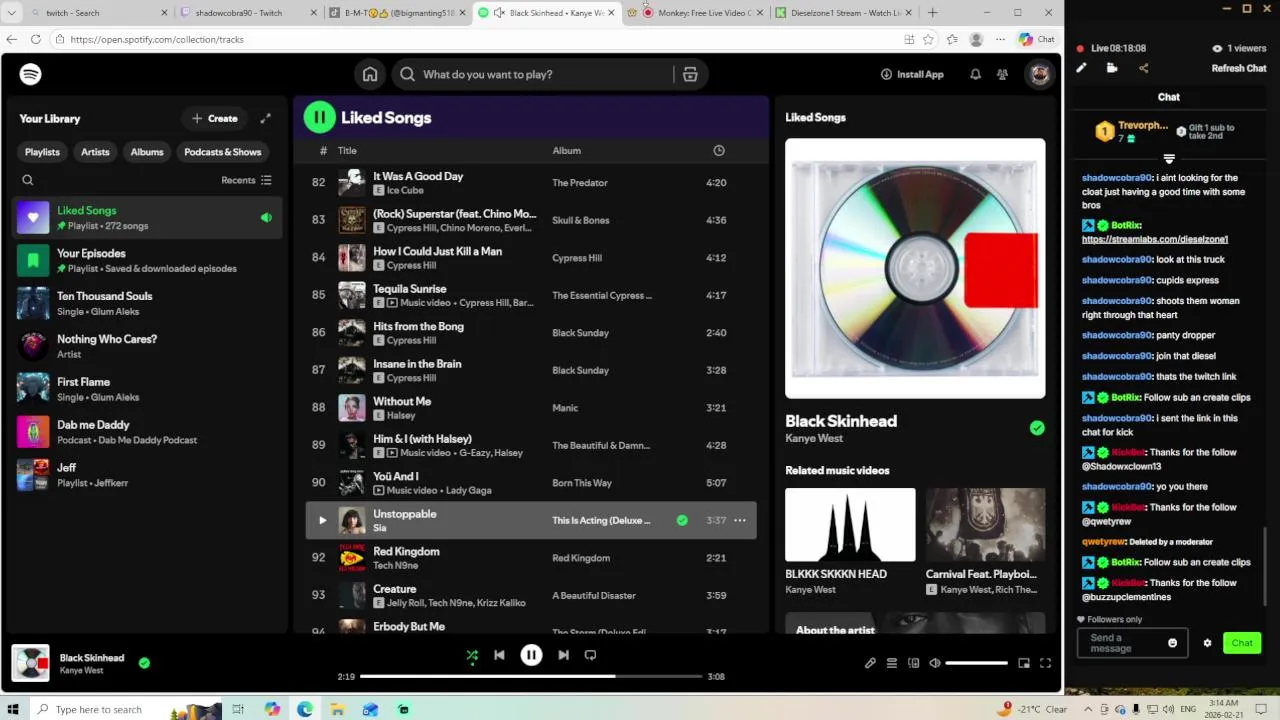This screenshot has height=720, width=1280.
Task: Open Spotify home via logo
Action: [x=30, y=74]
